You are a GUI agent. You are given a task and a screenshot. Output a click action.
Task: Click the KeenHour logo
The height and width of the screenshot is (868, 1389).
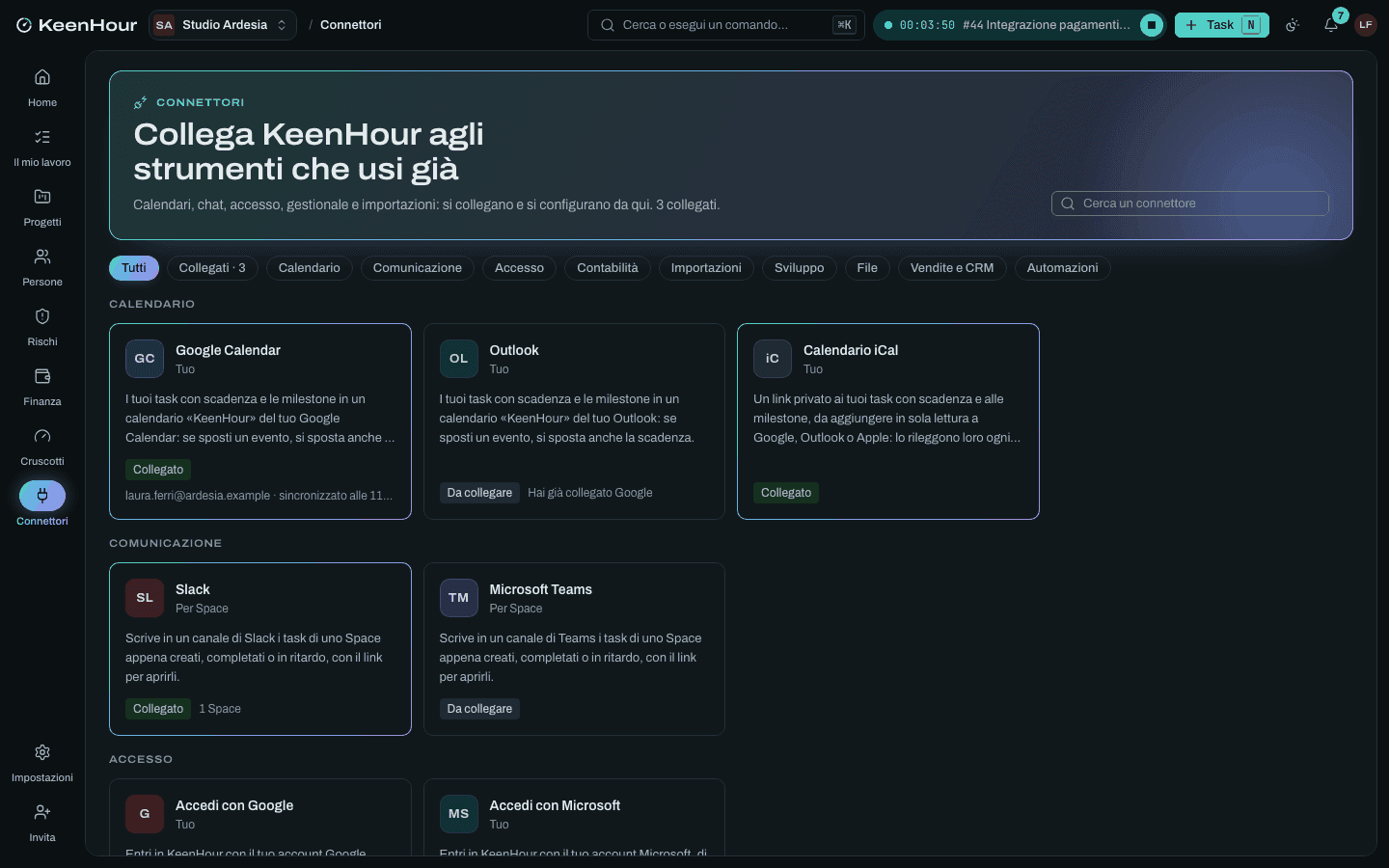coord(76,25)
